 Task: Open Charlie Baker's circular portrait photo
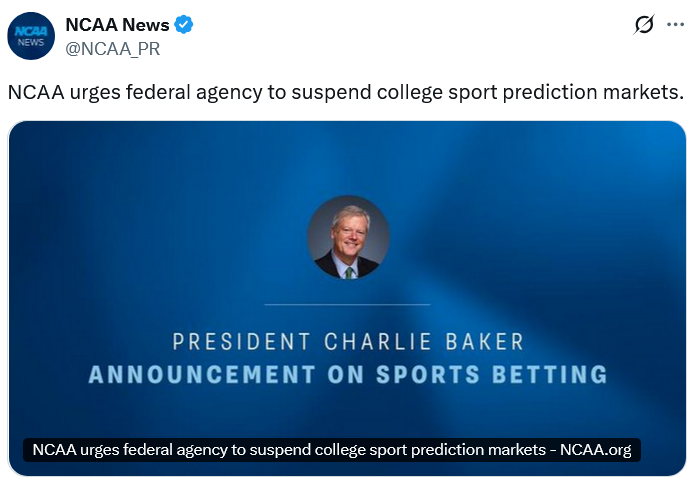pos(347,238)
